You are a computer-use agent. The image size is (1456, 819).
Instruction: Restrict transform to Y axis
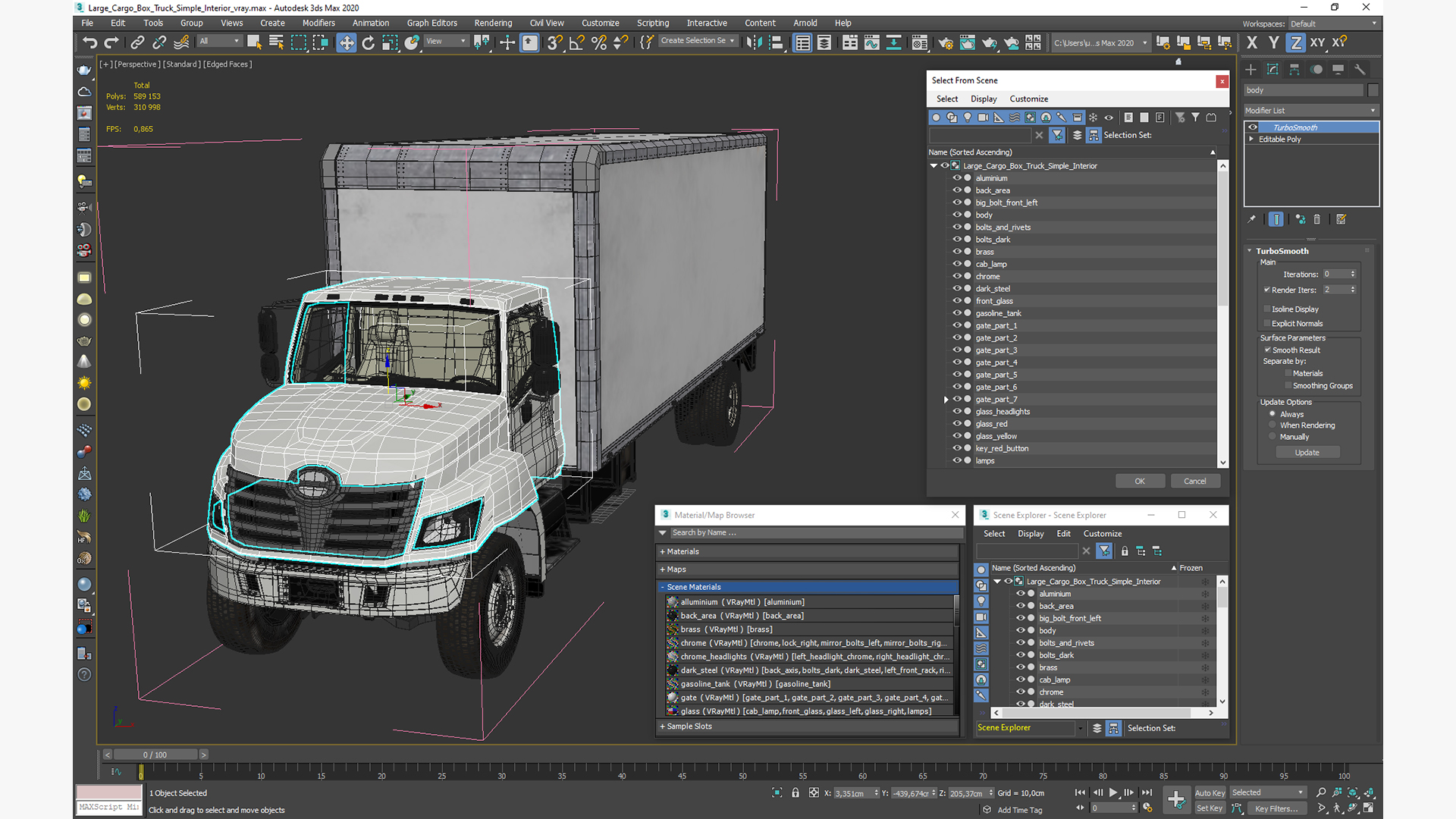tap(1274, 43)
